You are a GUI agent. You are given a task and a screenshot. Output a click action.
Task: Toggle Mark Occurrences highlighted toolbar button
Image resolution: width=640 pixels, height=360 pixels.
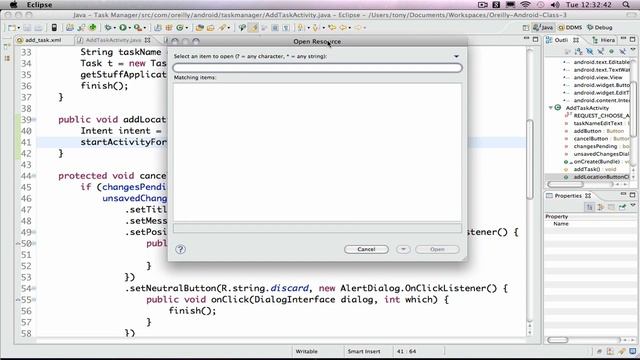point(253,28)
